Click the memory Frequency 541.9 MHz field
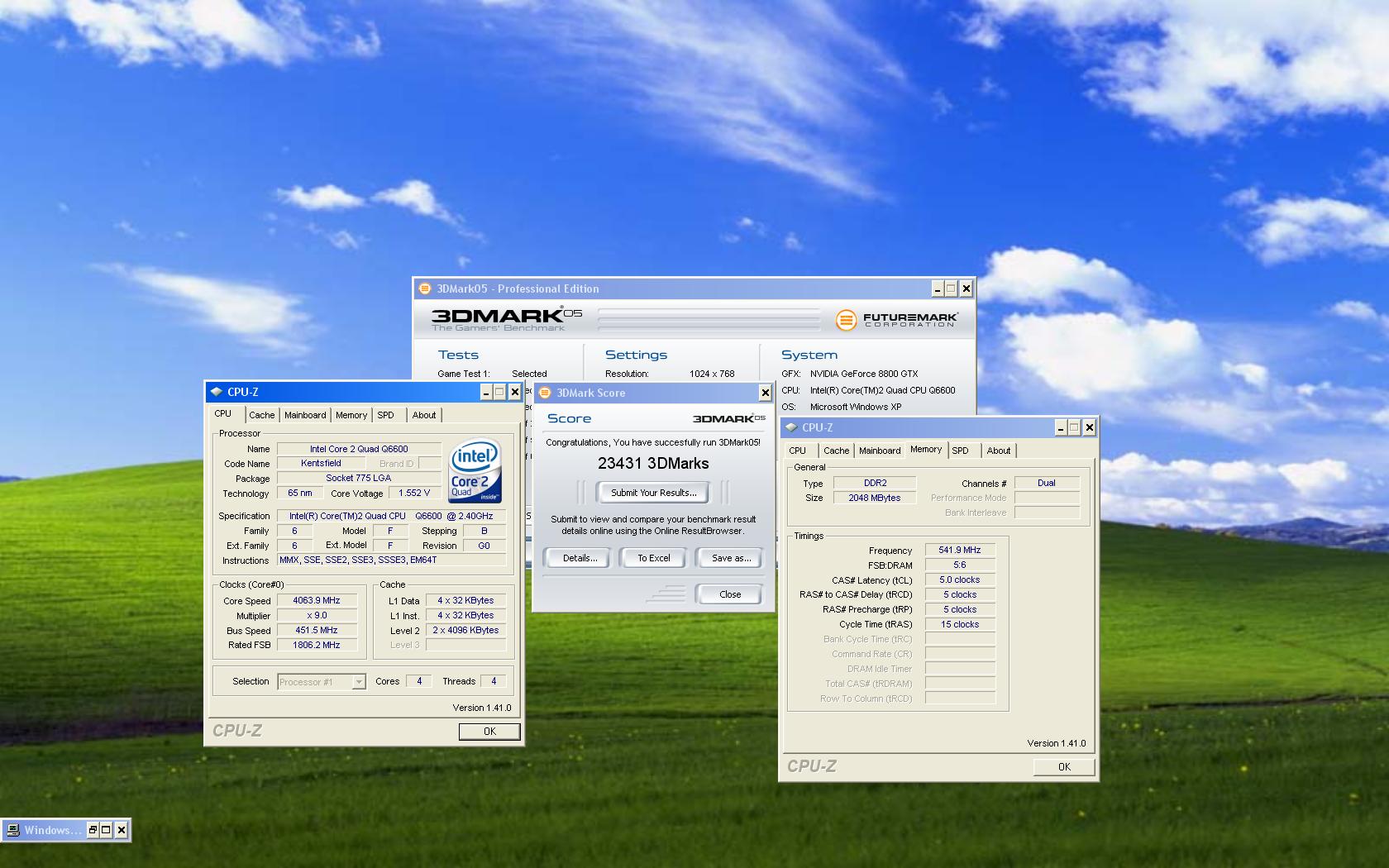Viewport: 1389px width, 868px height. click(960, 551)
